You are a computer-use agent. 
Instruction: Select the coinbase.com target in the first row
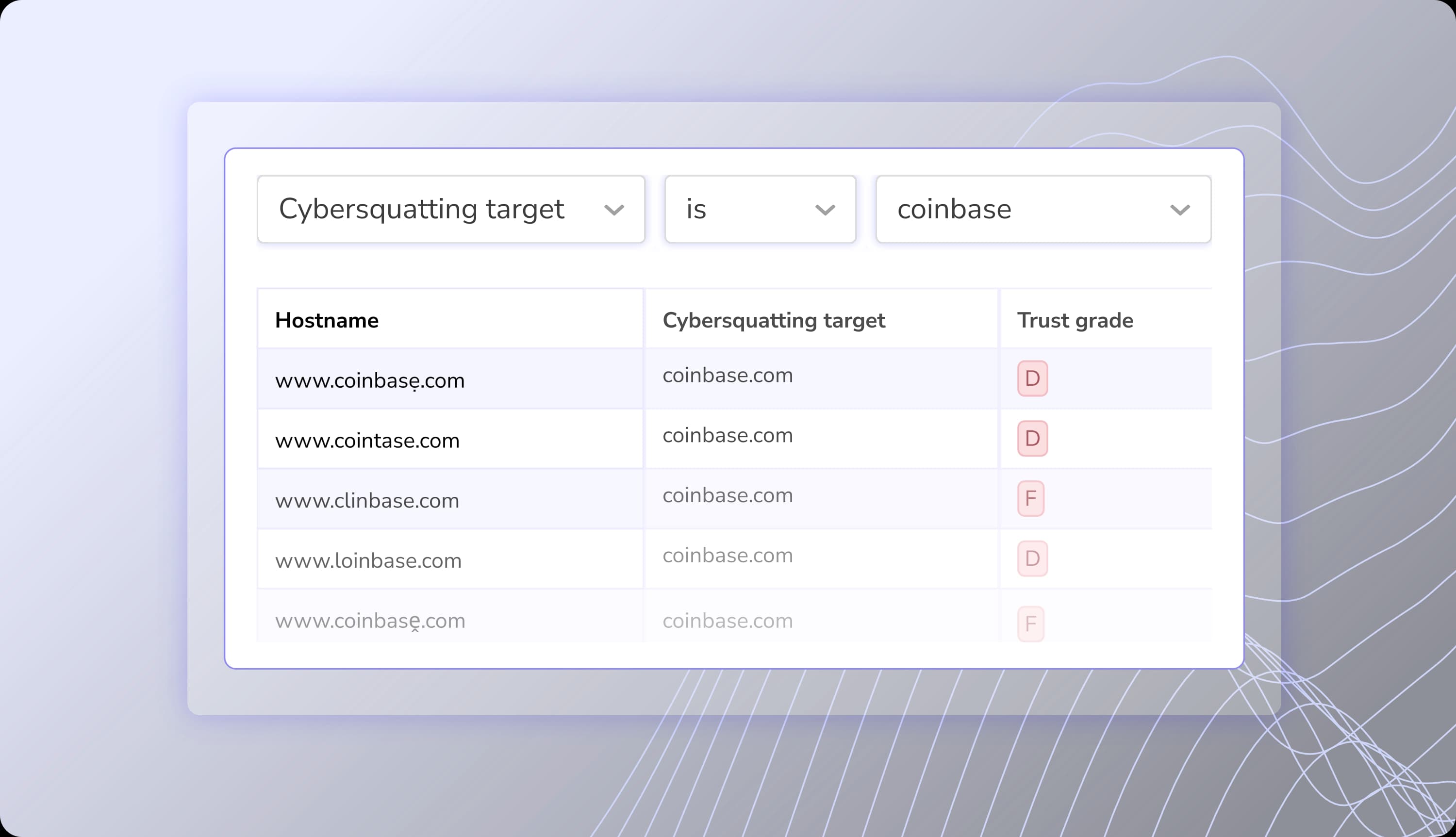[x=727, y=375]
